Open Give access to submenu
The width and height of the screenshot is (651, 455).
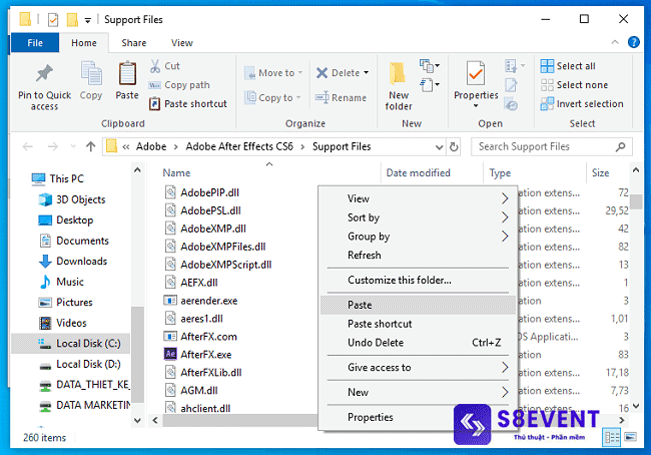(418, 367)
